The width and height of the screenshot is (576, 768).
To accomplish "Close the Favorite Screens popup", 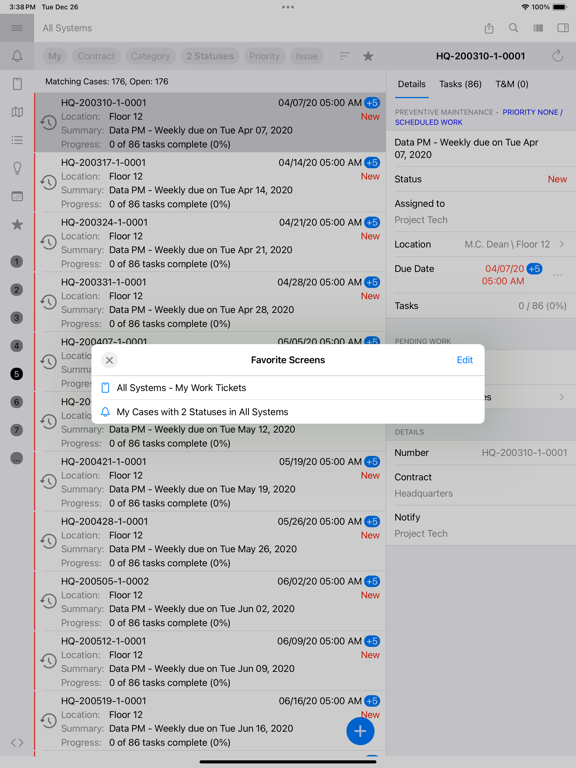I will (x=109, y=360).
